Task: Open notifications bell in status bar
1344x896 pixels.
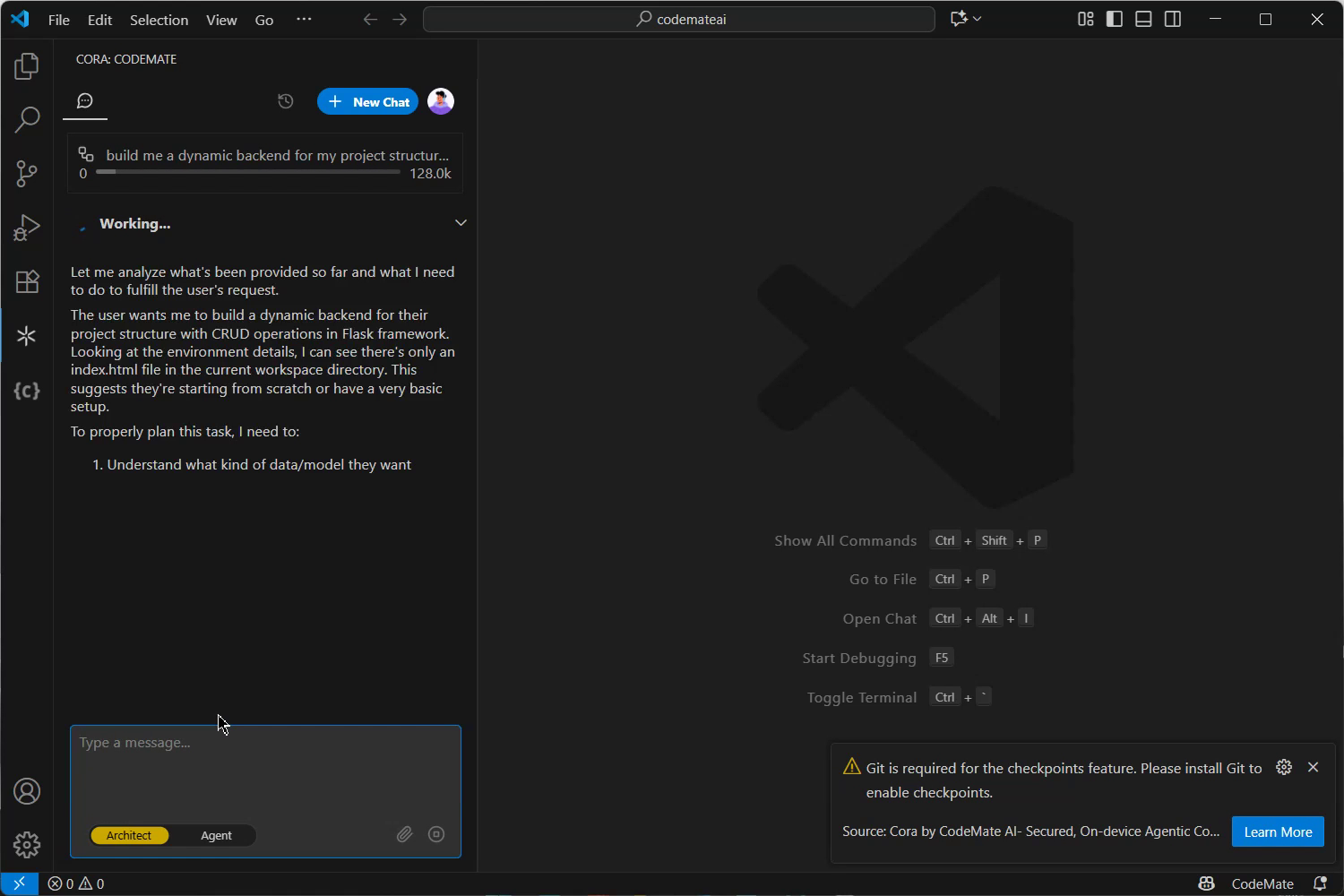Action: [1320, 883]
